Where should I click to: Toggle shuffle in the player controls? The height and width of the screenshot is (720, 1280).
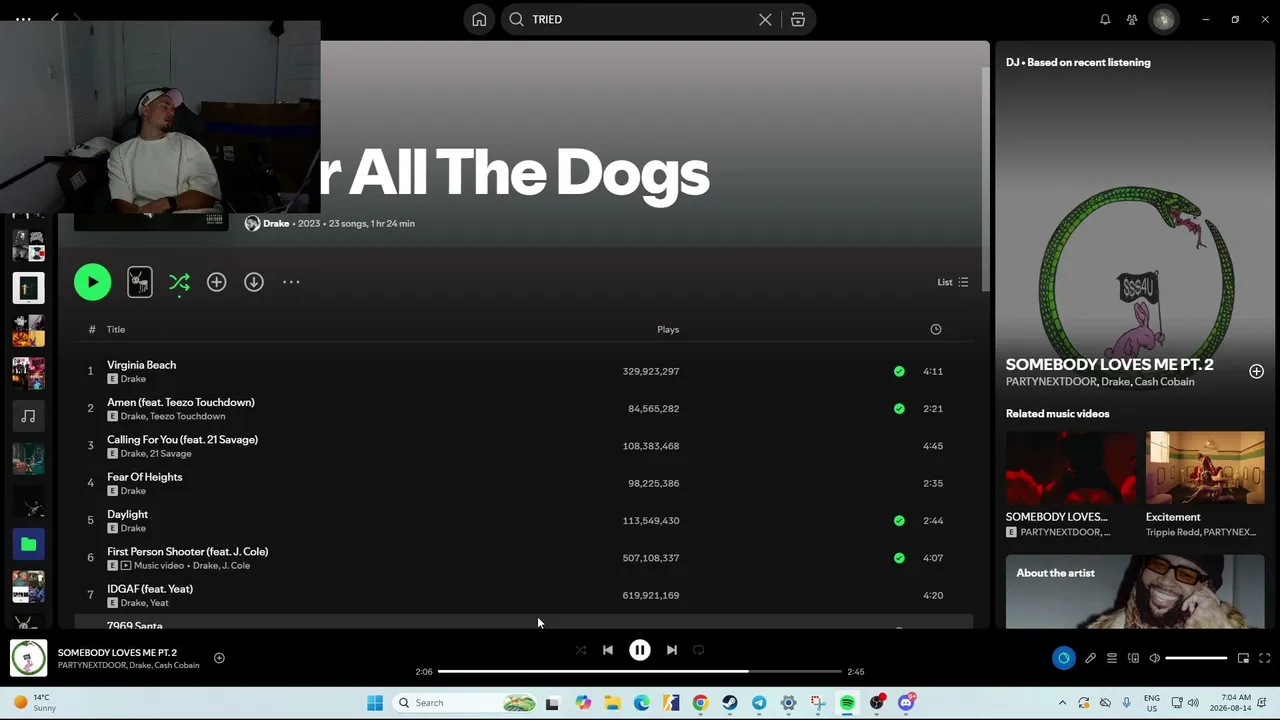[x=581, y=650]
